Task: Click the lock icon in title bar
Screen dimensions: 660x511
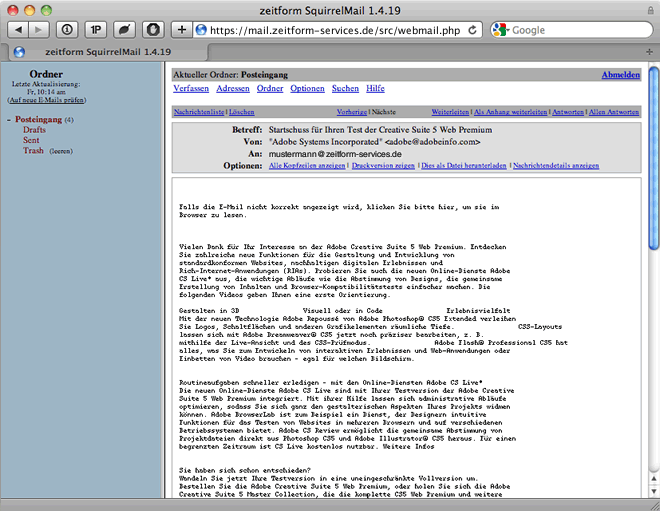Action: point(651,10)
